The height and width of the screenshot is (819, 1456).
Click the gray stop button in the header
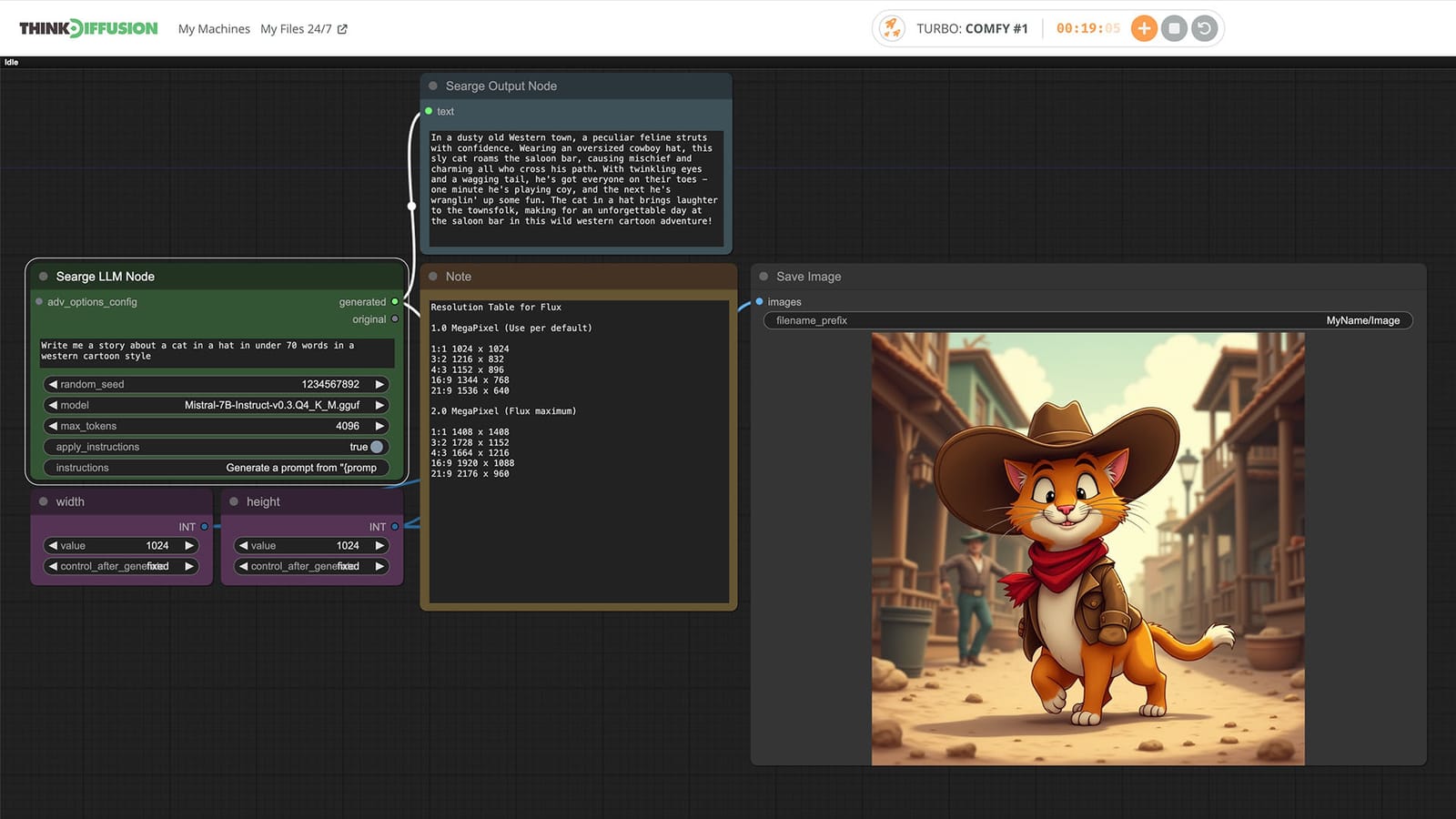point(1175,28)
